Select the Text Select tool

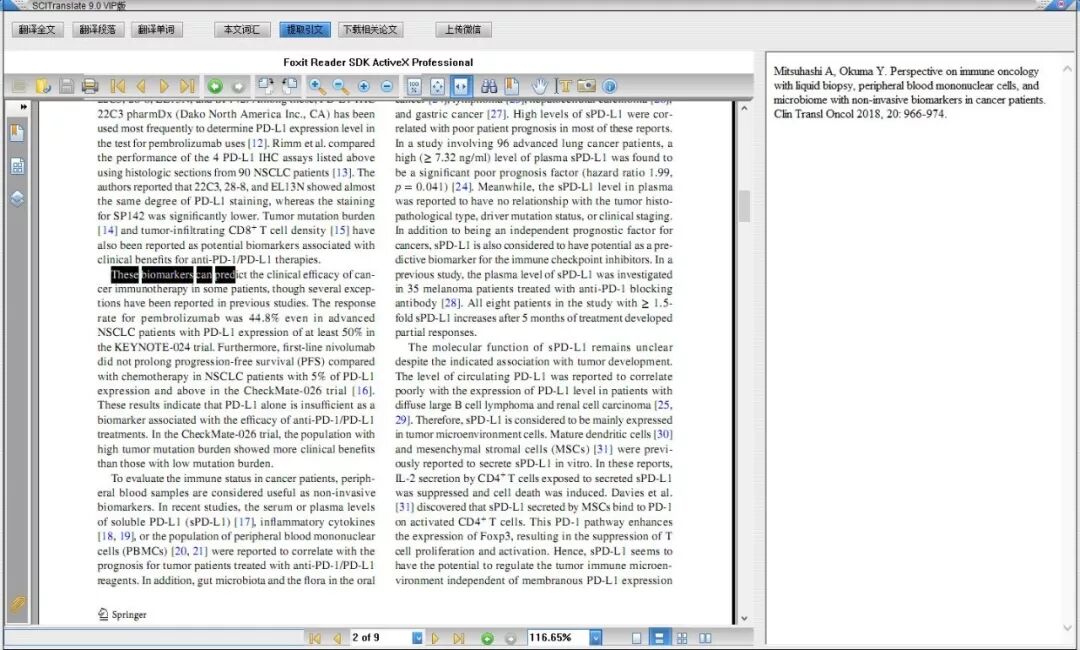(564, 86)
